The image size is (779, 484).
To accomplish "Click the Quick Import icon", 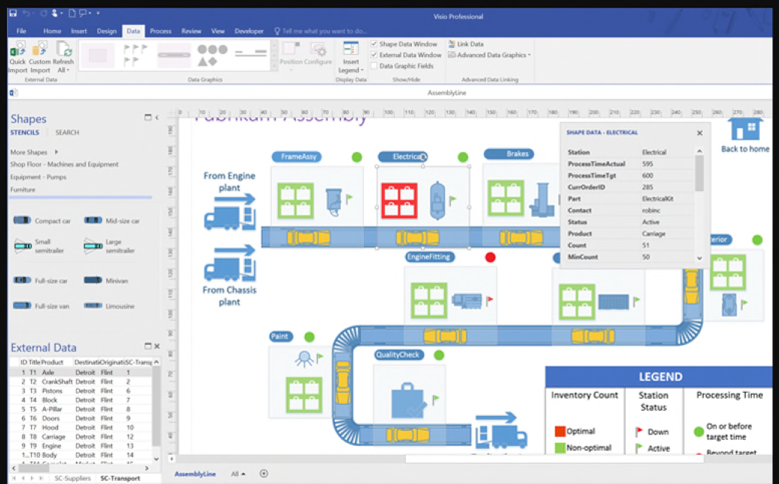I will pos(17,50).
